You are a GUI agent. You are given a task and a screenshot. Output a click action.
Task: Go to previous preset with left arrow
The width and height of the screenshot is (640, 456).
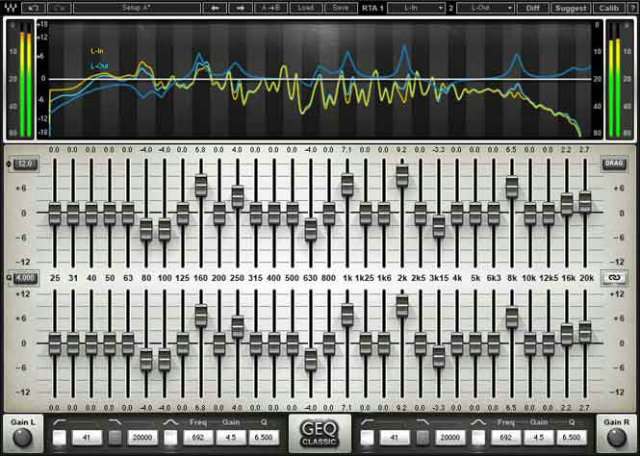tap(214, 8)
